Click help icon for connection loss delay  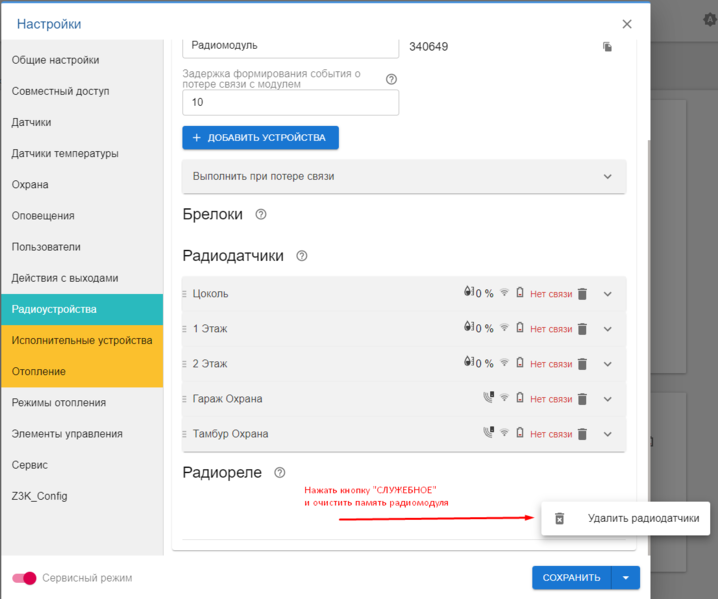coord(391,79)
